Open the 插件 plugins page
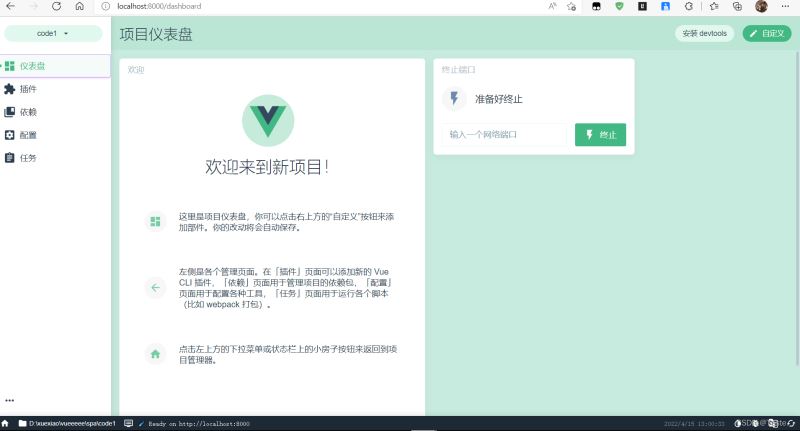This screenshot has height=431, width=800. coord(55,89)
